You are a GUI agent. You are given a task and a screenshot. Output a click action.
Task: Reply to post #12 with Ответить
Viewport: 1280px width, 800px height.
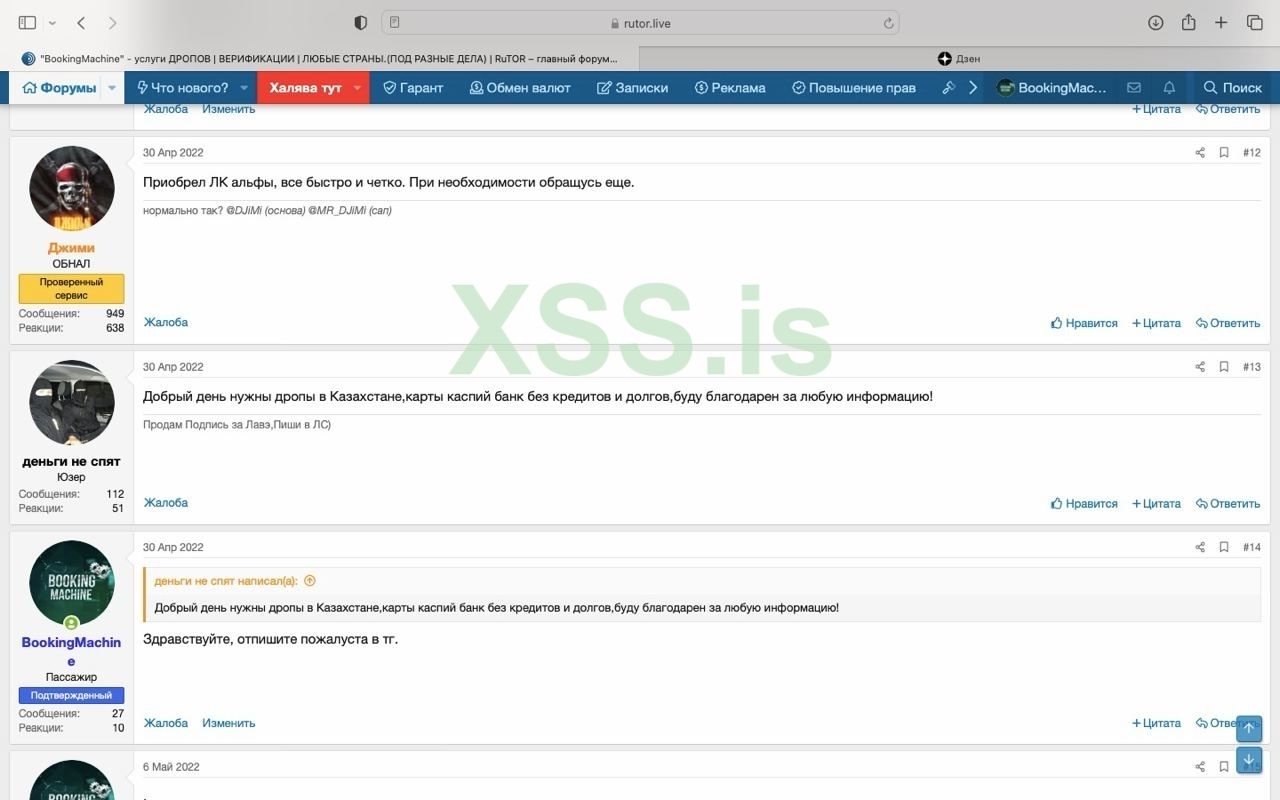(1228, 323)
